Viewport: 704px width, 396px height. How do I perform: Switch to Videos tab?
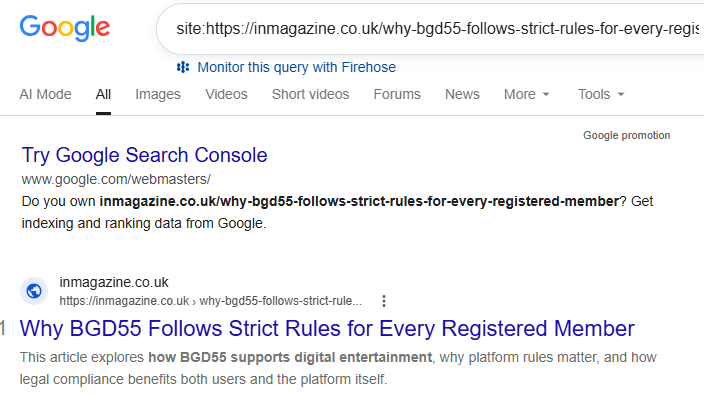(226, 94)
